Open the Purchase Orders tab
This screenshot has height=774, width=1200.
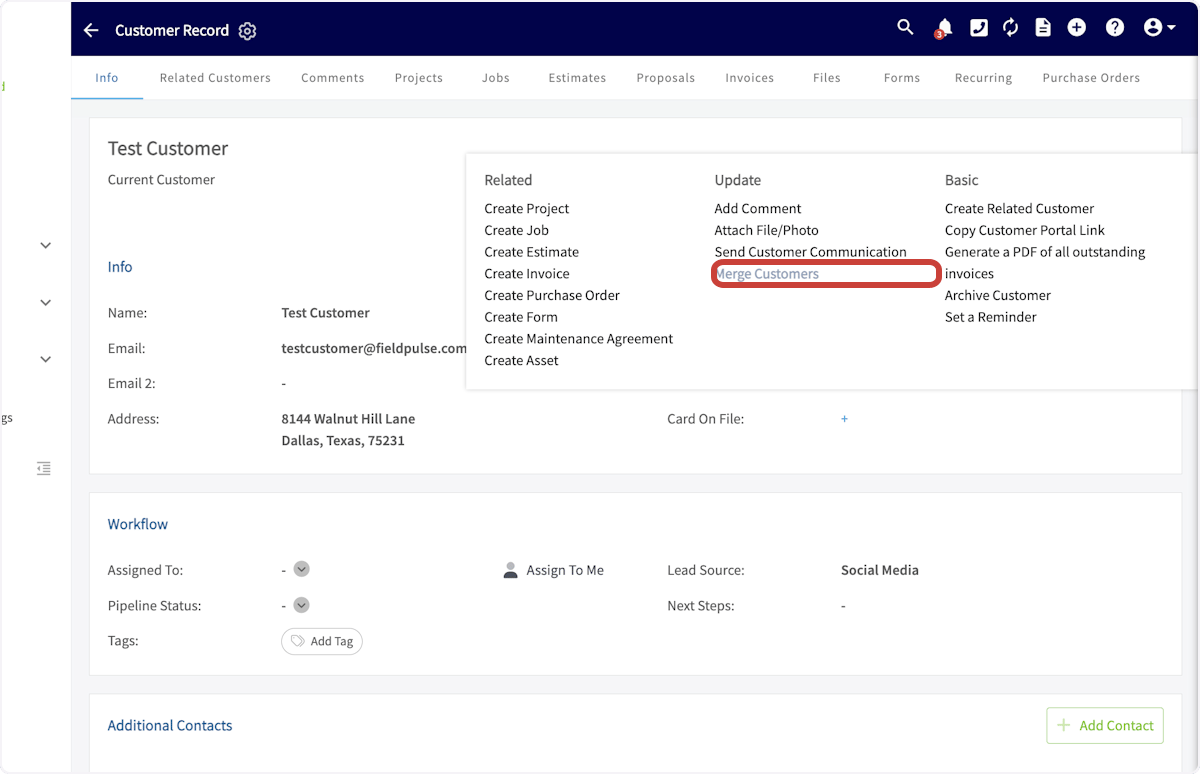click(1091, 77)
